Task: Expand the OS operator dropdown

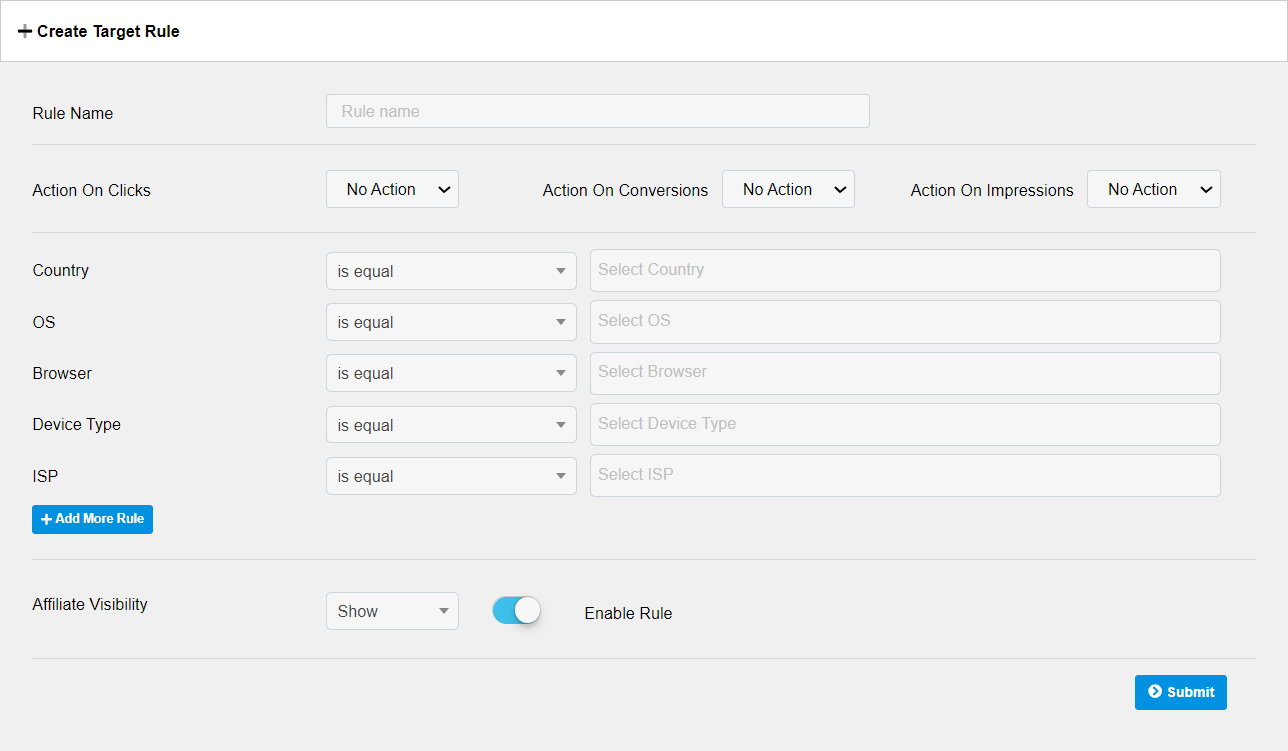Action: 451,322
